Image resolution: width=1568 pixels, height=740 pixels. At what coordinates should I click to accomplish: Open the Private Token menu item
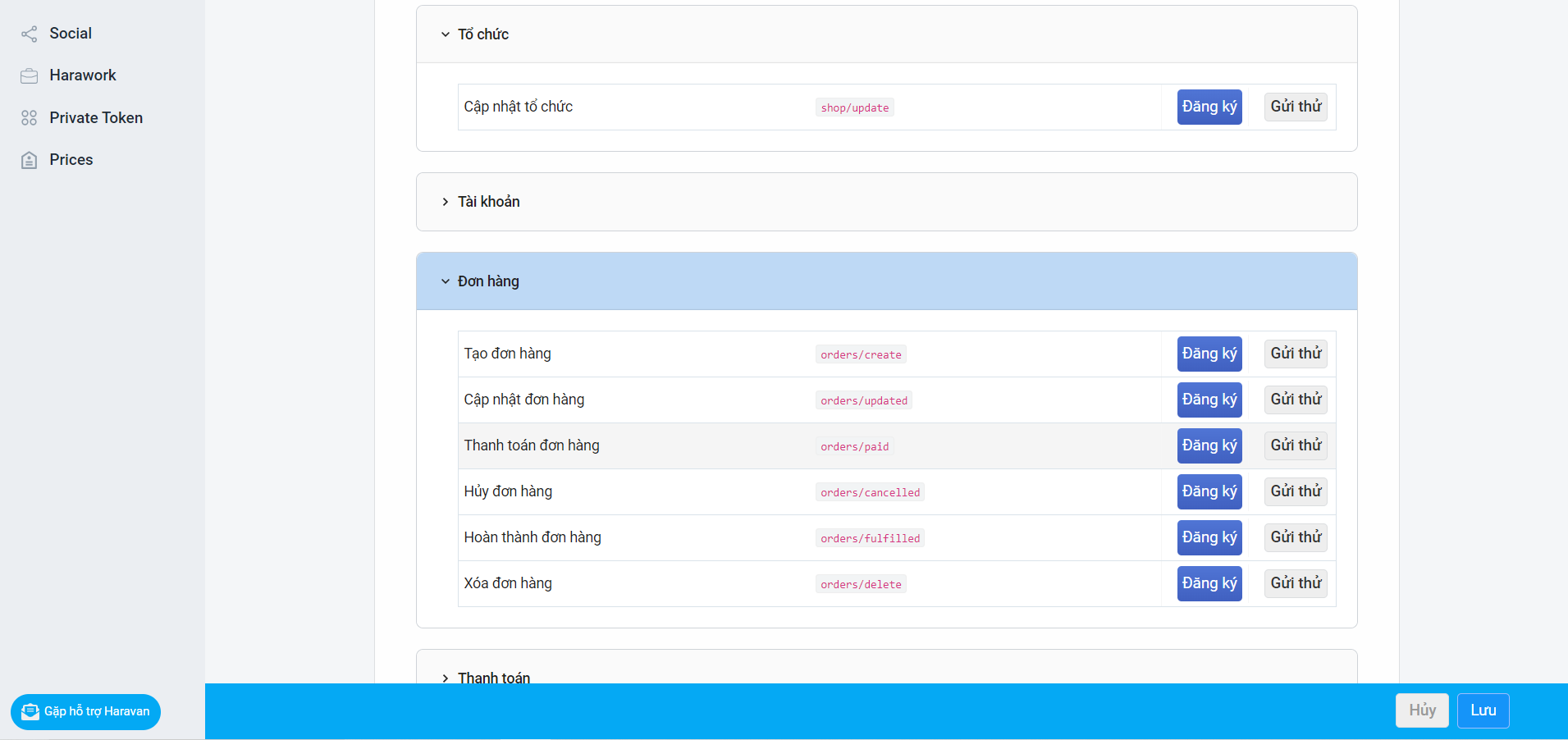(x=96, y=118)
